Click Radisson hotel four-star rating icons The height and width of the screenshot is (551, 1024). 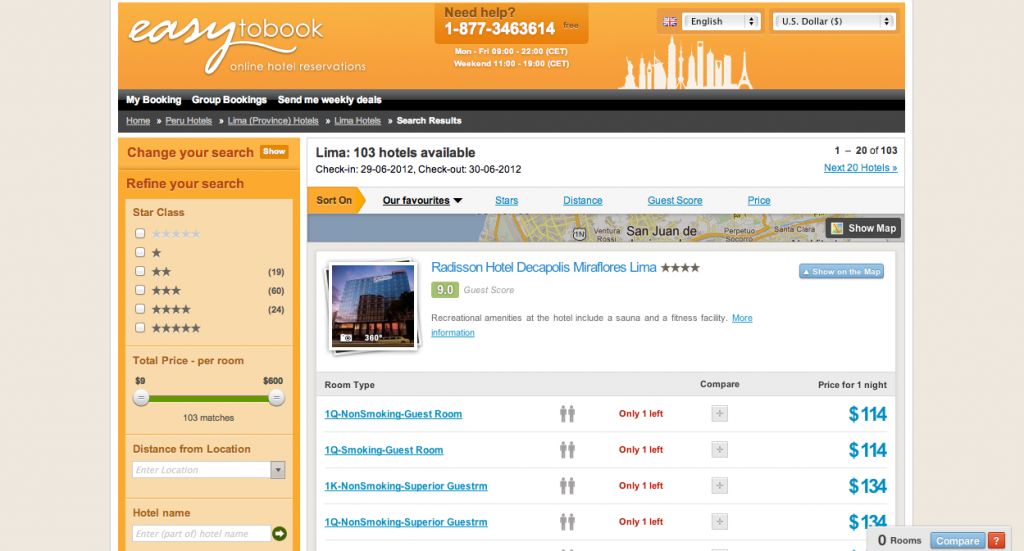click(680, 268)
